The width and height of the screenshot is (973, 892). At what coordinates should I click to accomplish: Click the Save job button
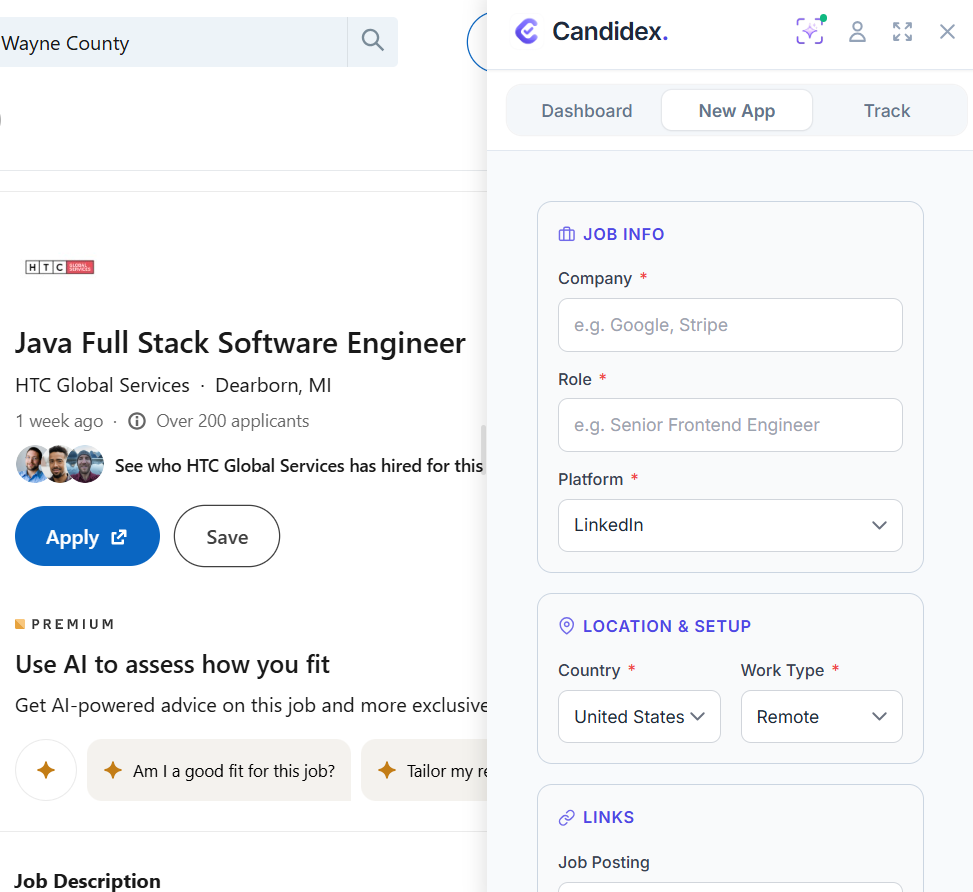click(227, 536)
